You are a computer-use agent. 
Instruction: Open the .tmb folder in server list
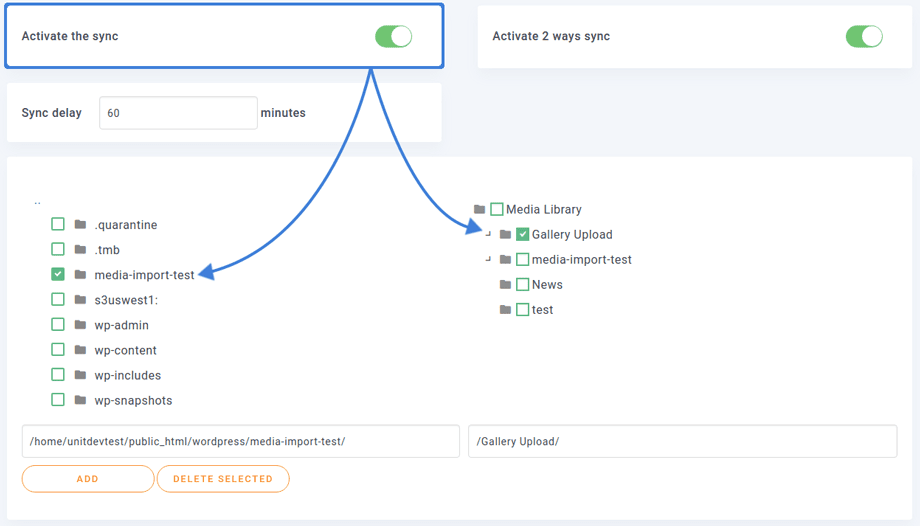coord(107,250)
